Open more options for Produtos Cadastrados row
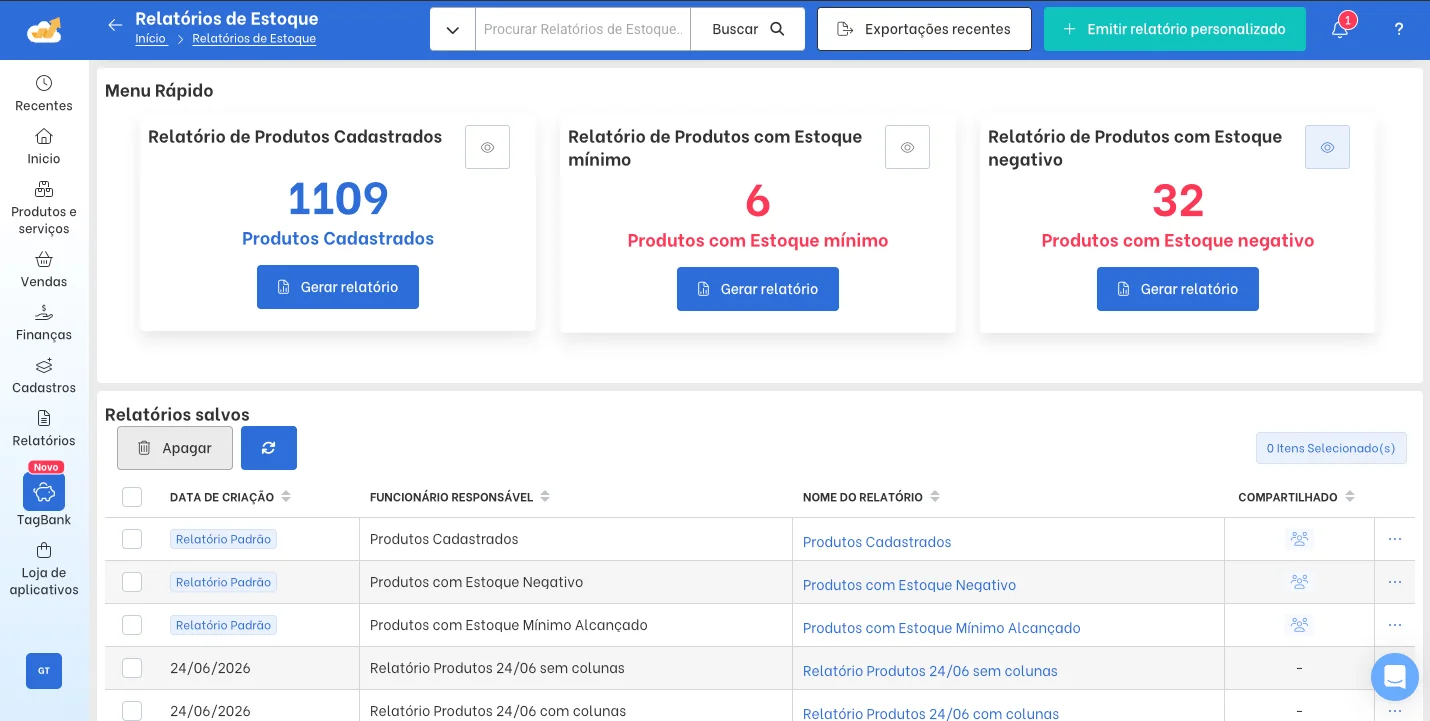 pos(1395,539)
